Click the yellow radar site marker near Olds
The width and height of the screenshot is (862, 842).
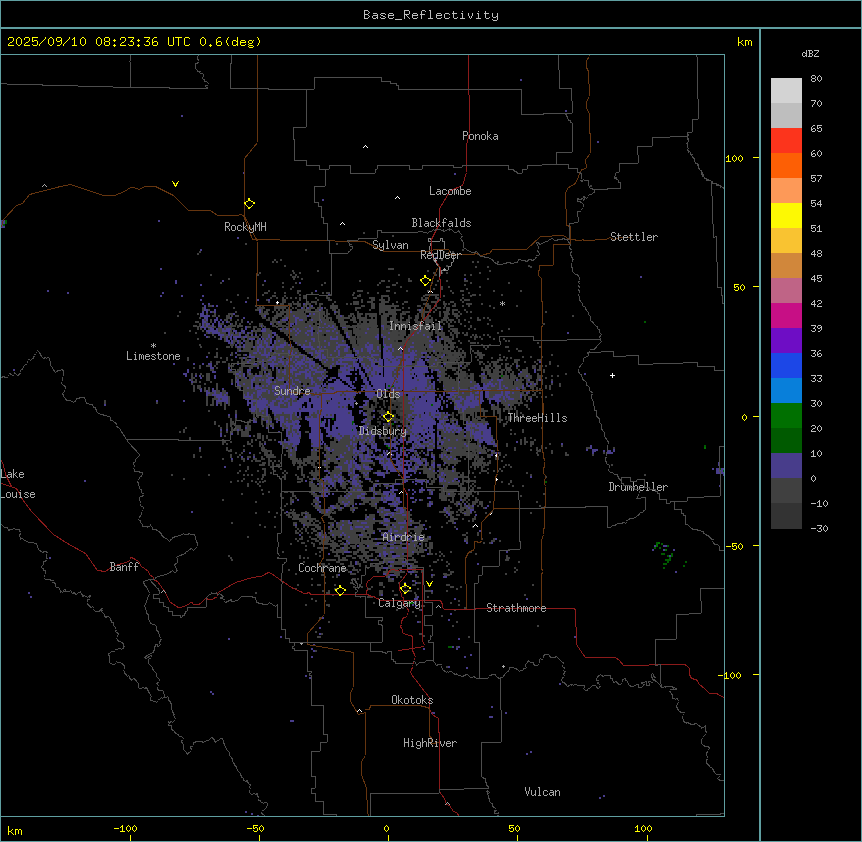pyautogui.click(x=389, y=417)
